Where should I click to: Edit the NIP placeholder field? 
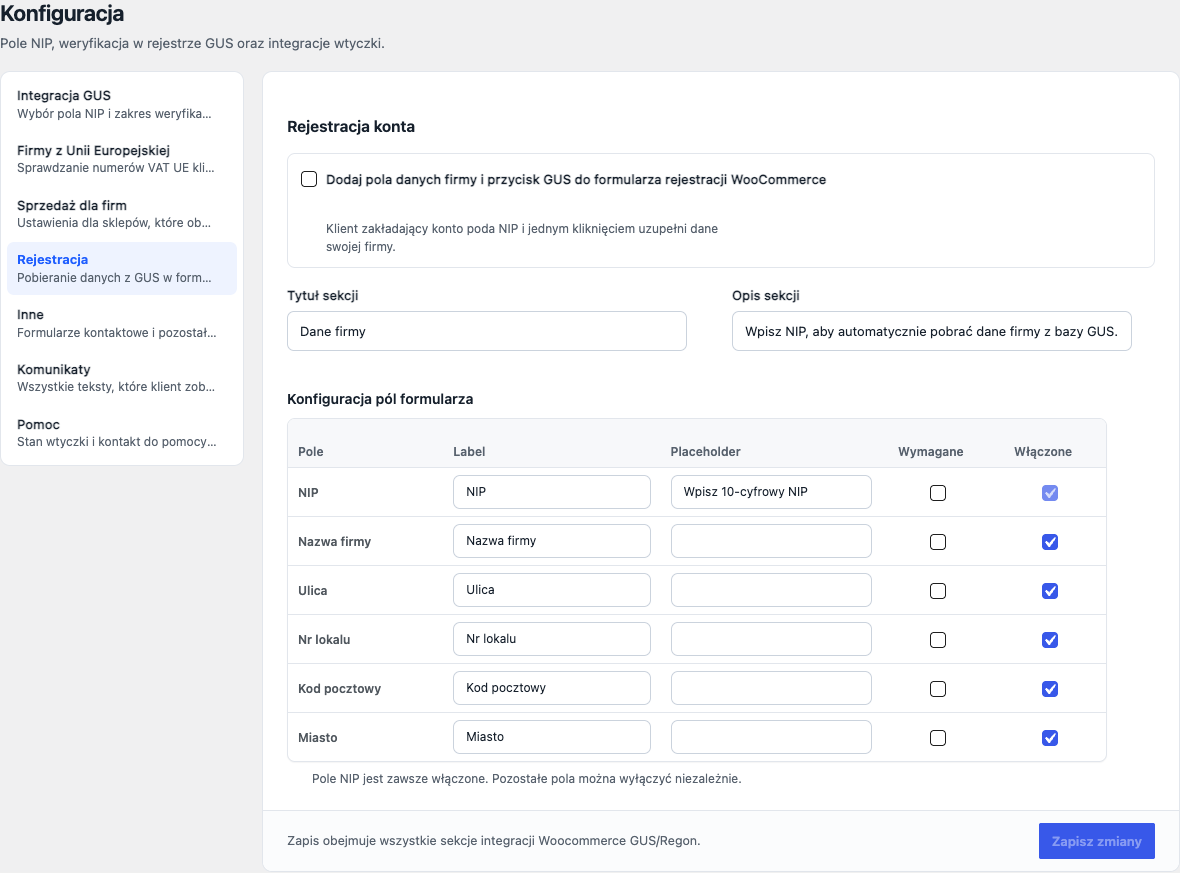point(771,492)
